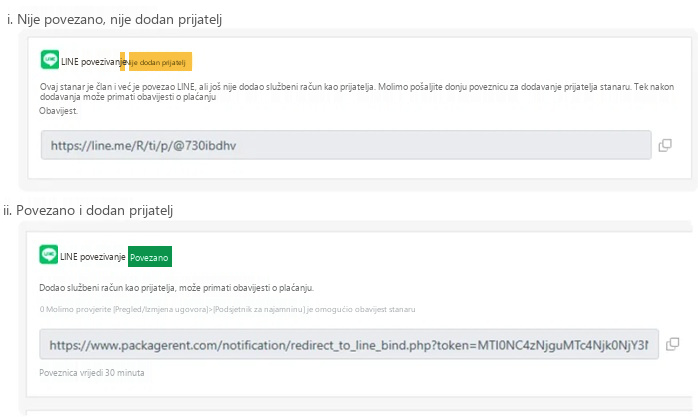Click 'LINE povezivanje' label in second card
Image resolution: width=698 pixels, height=417 pixels.
click(93, 257)
